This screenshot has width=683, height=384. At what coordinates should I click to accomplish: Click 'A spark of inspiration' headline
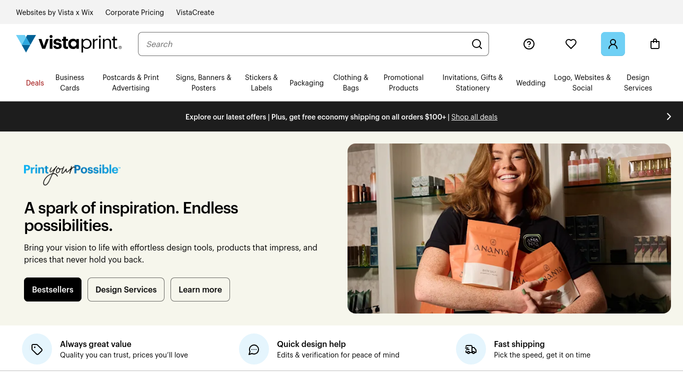131,217
